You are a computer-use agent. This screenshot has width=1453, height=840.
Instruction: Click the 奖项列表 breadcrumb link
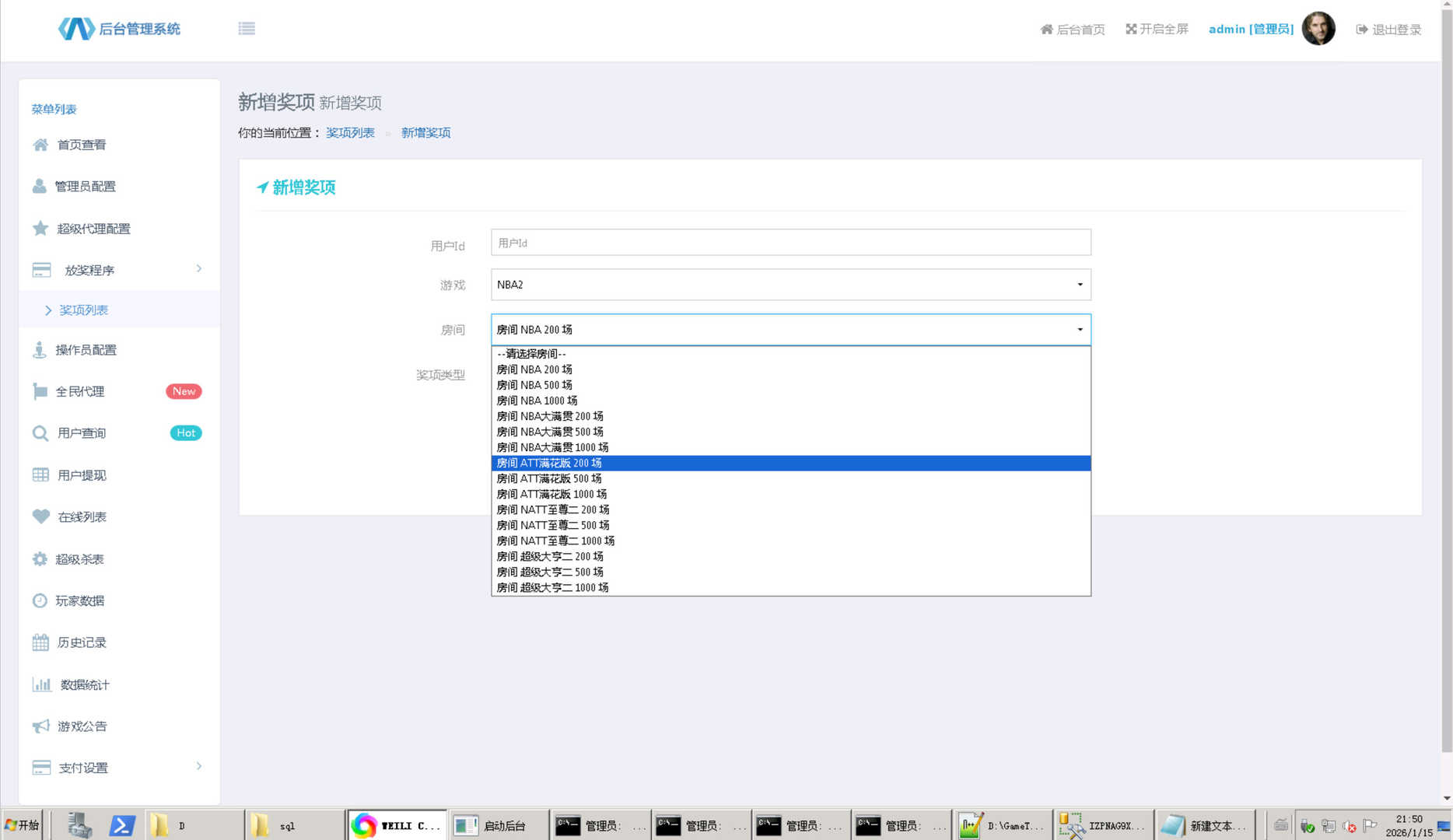(x=350, y=133)
